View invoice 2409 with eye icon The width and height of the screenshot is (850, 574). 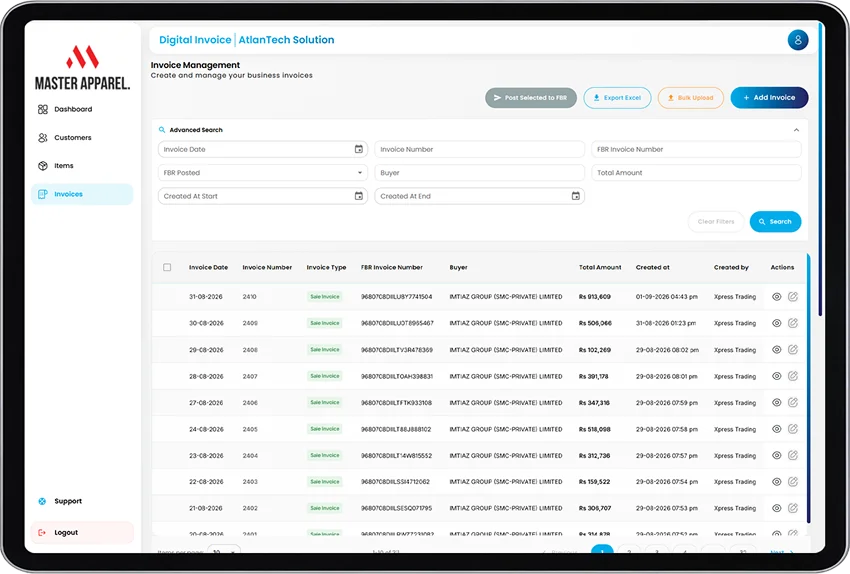pyautogui.click(x=776, y=324)
